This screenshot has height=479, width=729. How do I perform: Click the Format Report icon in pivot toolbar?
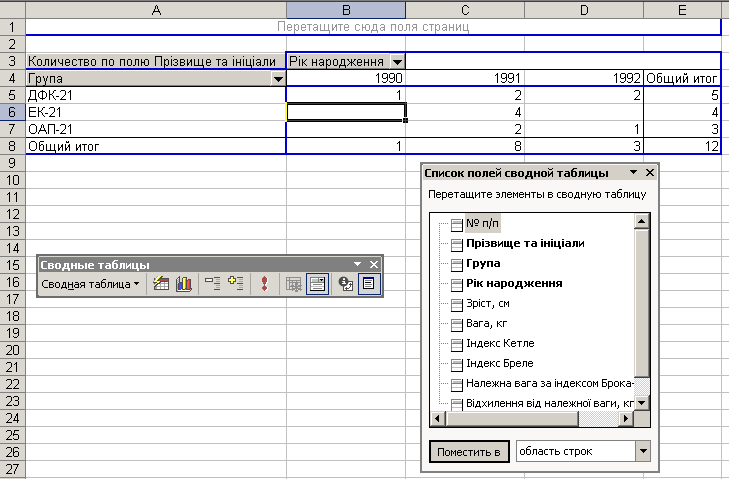click(x=161, y=283)
